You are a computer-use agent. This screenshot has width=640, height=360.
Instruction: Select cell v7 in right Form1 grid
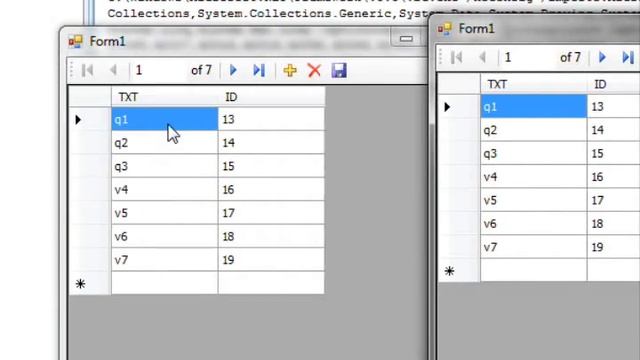coord(533,247)
